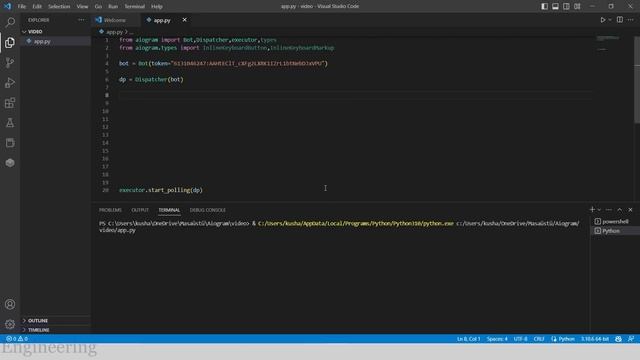Open the Edit menu
Viewport: 640px width, 360px height.
click(37, 7)
